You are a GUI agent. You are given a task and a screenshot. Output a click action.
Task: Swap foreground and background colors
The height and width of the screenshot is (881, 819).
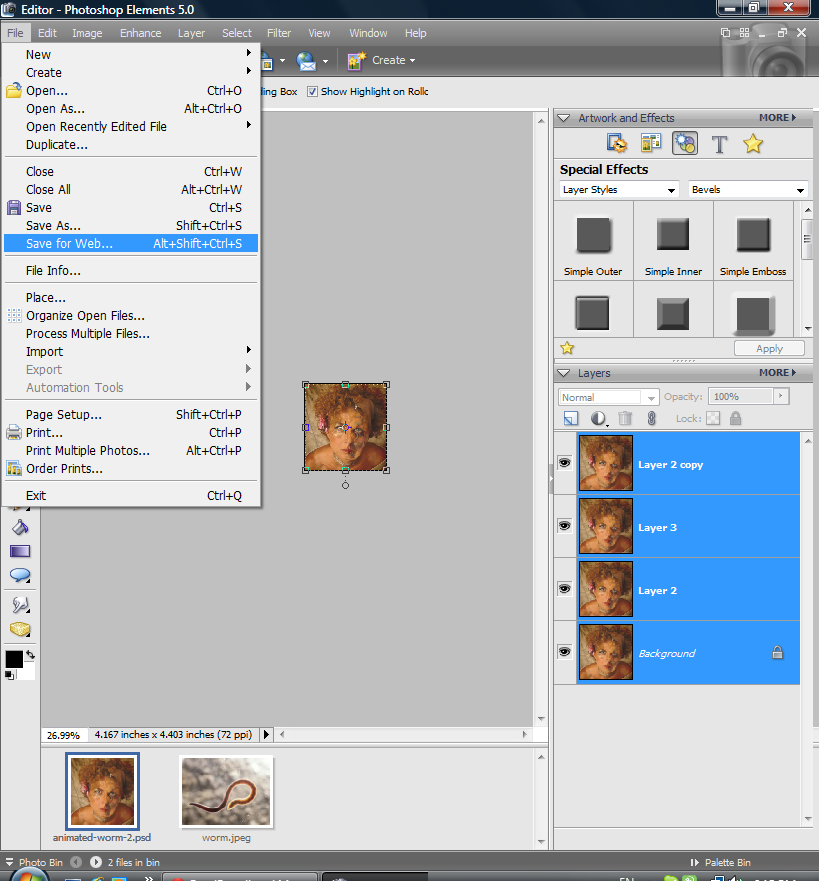[x=30, y=655]
